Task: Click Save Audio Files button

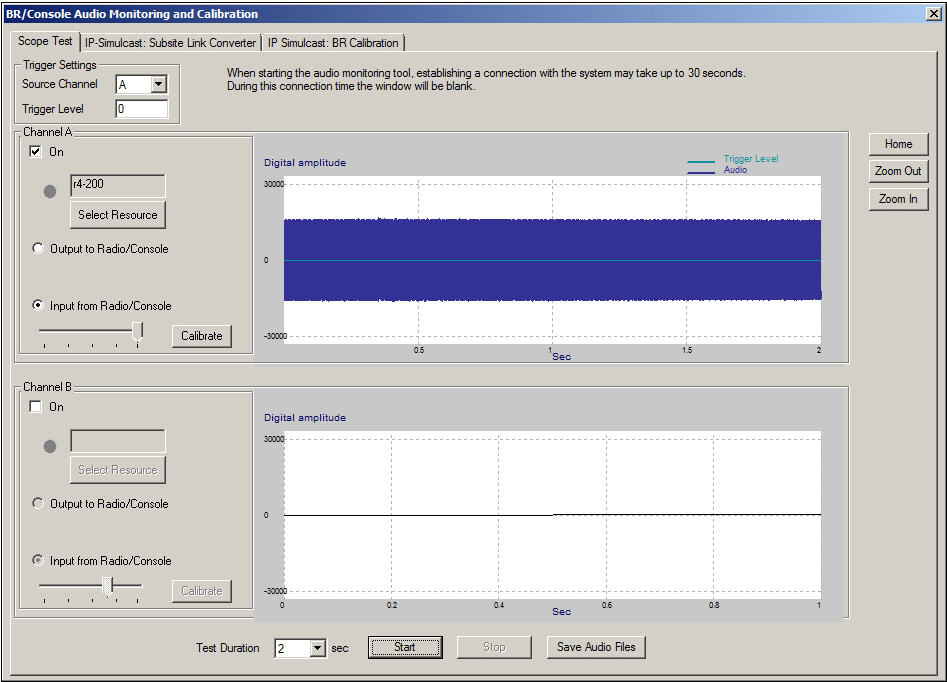Action: pyautogui.click(x=596, y=647)
